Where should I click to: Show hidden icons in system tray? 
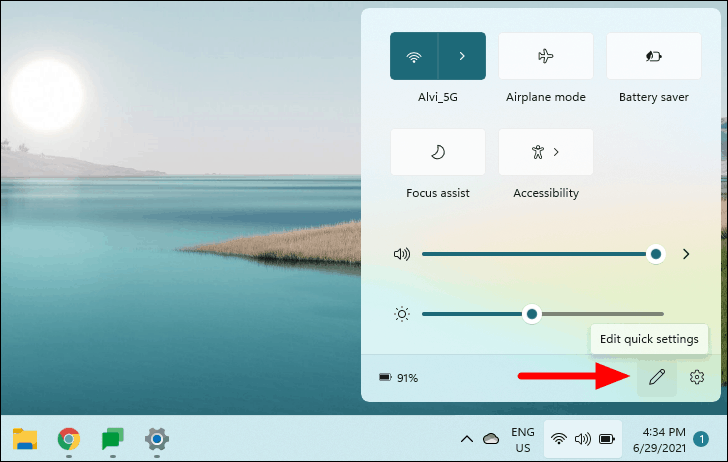point(467,439)
